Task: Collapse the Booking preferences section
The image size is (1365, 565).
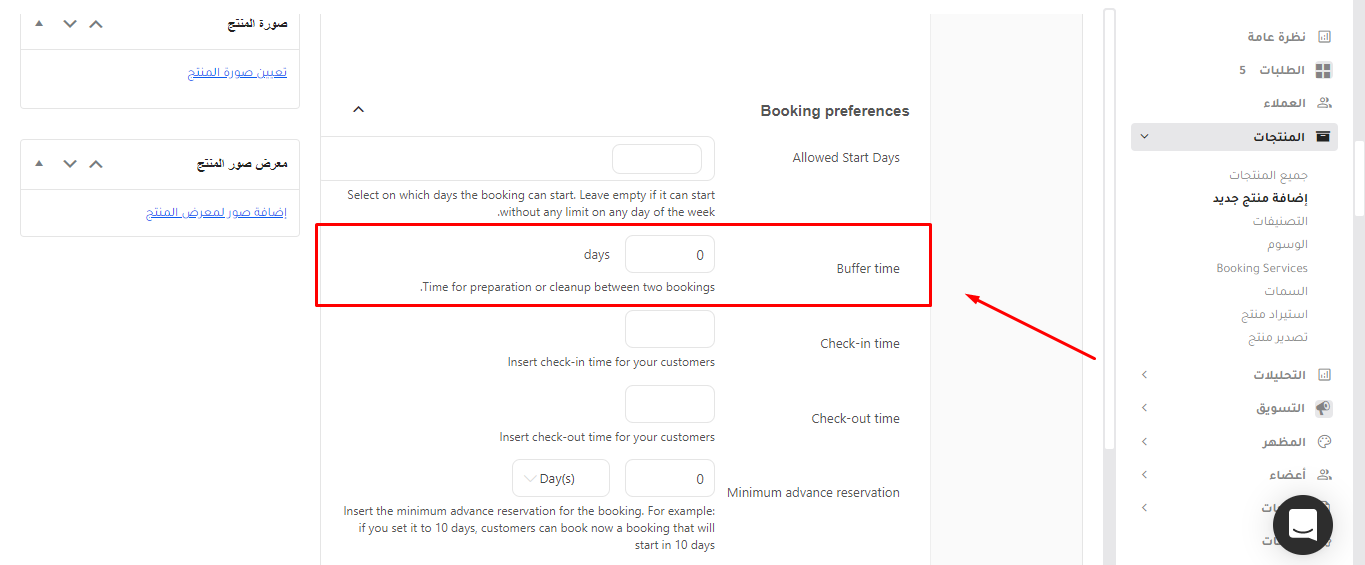Action: pyautogui.click(x=359, y=110)
